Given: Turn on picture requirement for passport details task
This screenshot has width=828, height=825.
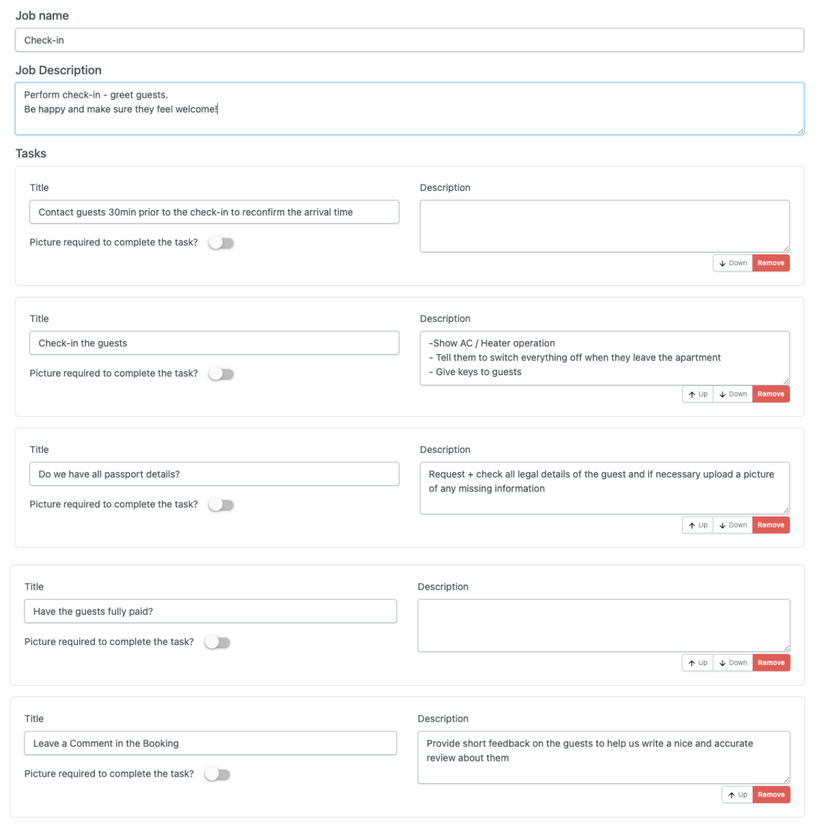Looking at the screenshot, I should (221, 505).
